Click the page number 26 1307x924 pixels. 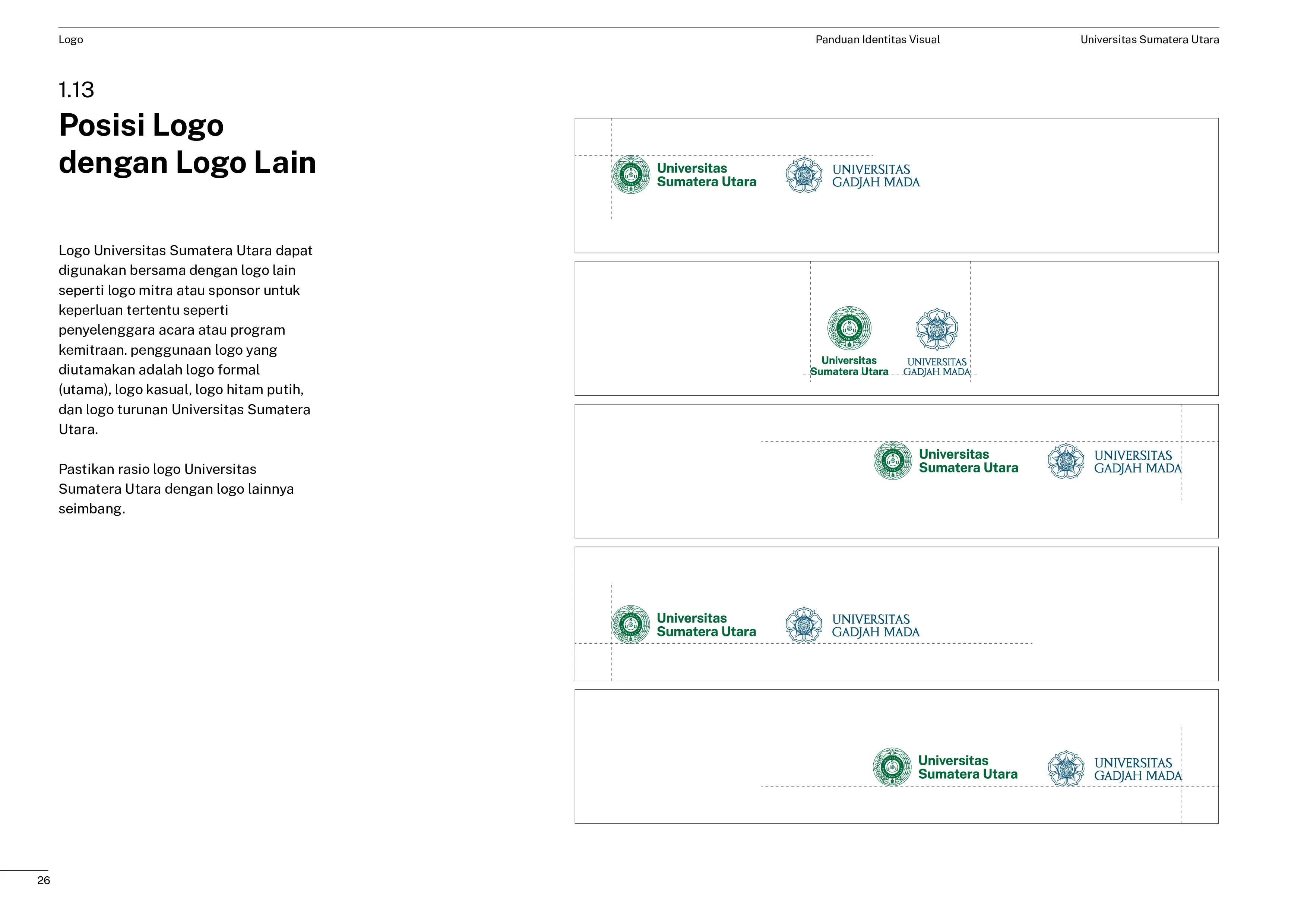pos(44,881)
